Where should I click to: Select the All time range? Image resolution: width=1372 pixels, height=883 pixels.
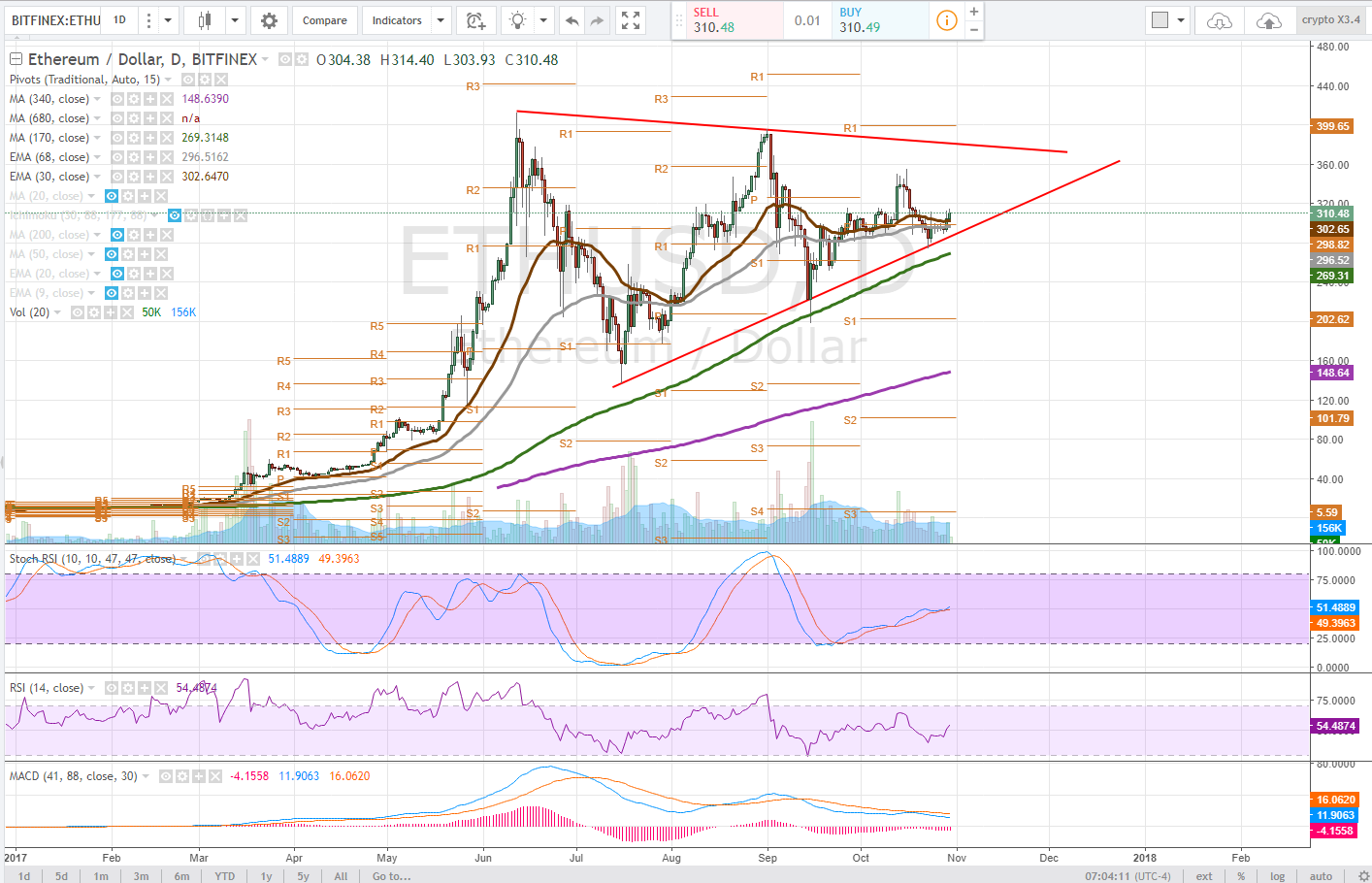[341, 876]
